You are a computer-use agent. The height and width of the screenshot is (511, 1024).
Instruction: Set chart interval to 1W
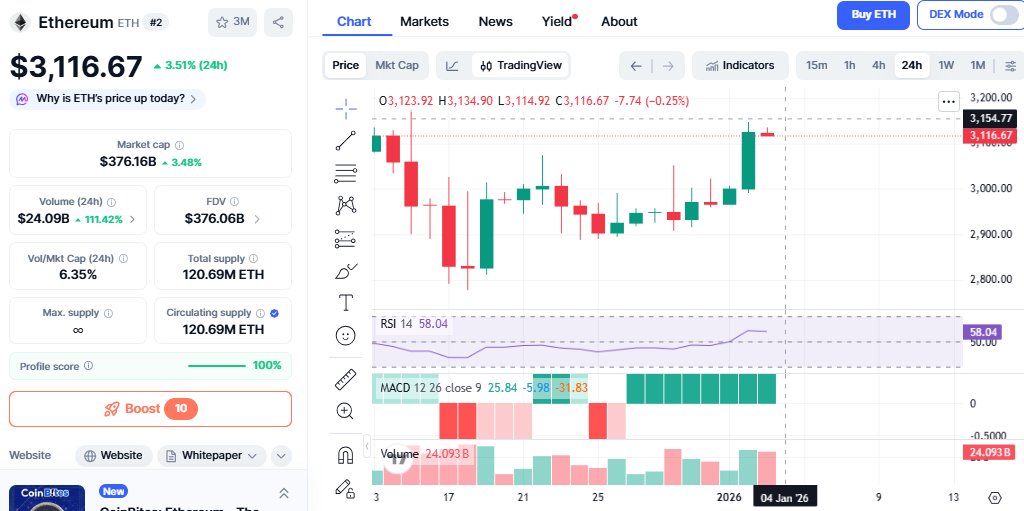[945, 66]
